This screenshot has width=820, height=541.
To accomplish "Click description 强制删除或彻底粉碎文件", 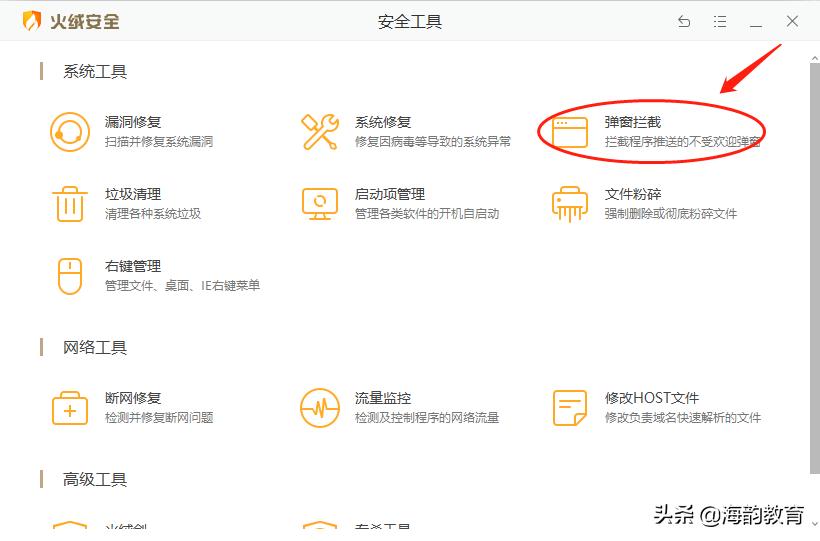I will click(671, 213).
